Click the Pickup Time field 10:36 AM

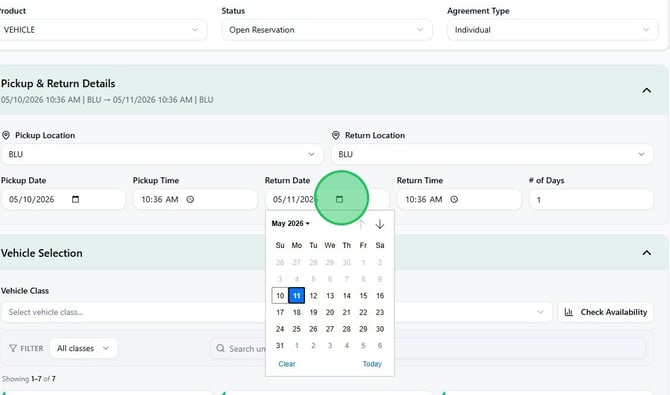tap(195, 199)
